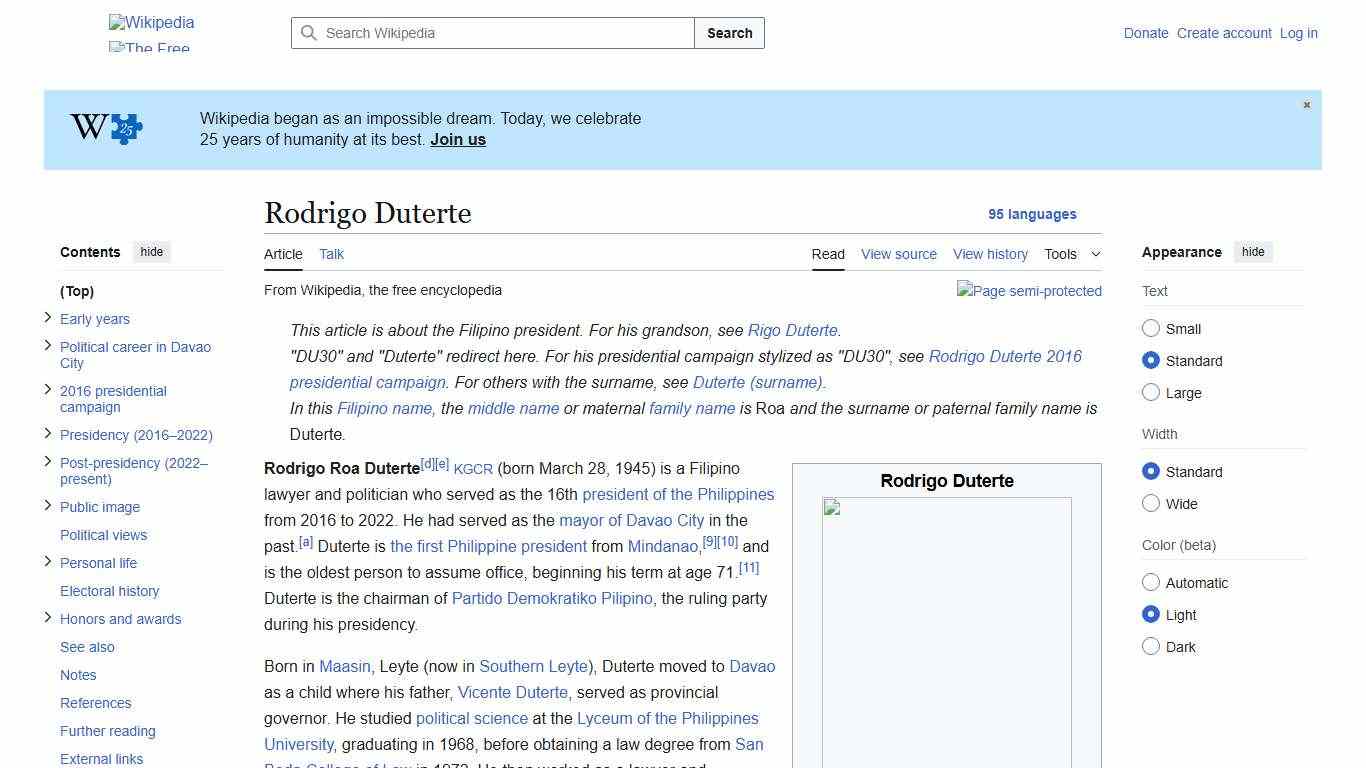Open the Tools menu chevron
The image size is (1366, 768).
[x=1096, y=254]
